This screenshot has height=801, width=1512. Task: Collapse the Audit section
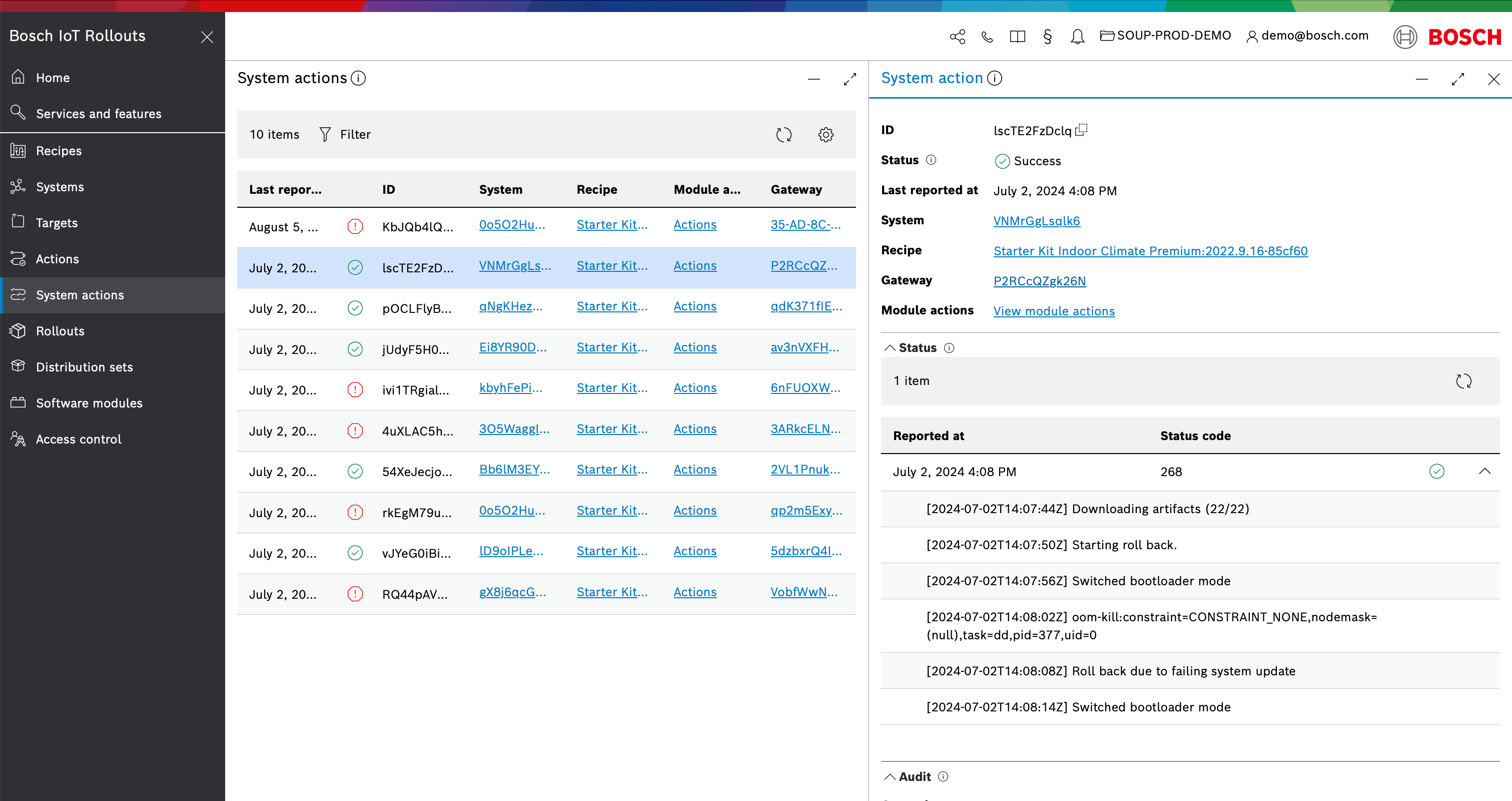[x=890, y=776]
